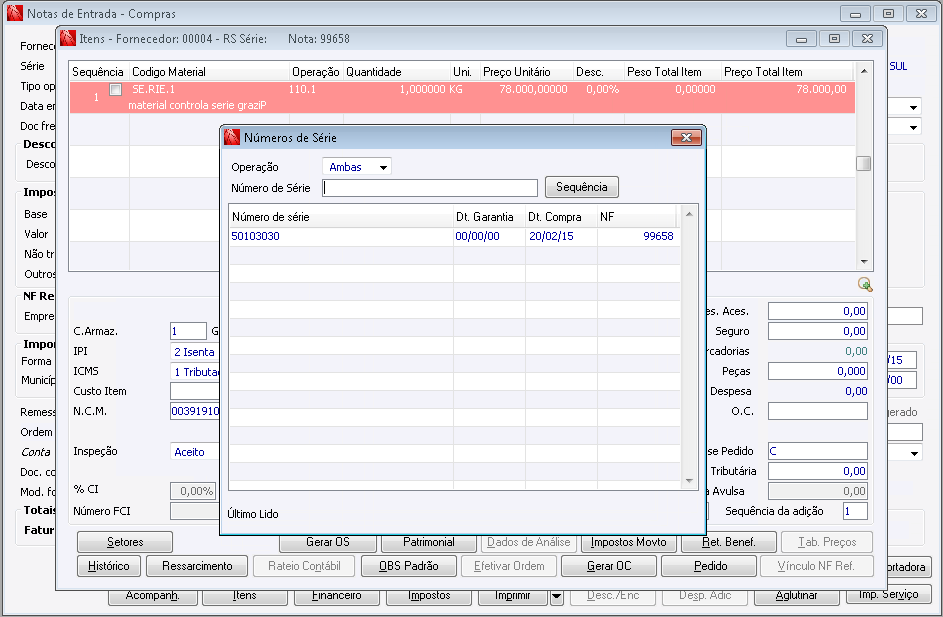The width and height of the screenshot is (943, 617).
Task: Click the Setores button
Action: [x=125, y=542]
